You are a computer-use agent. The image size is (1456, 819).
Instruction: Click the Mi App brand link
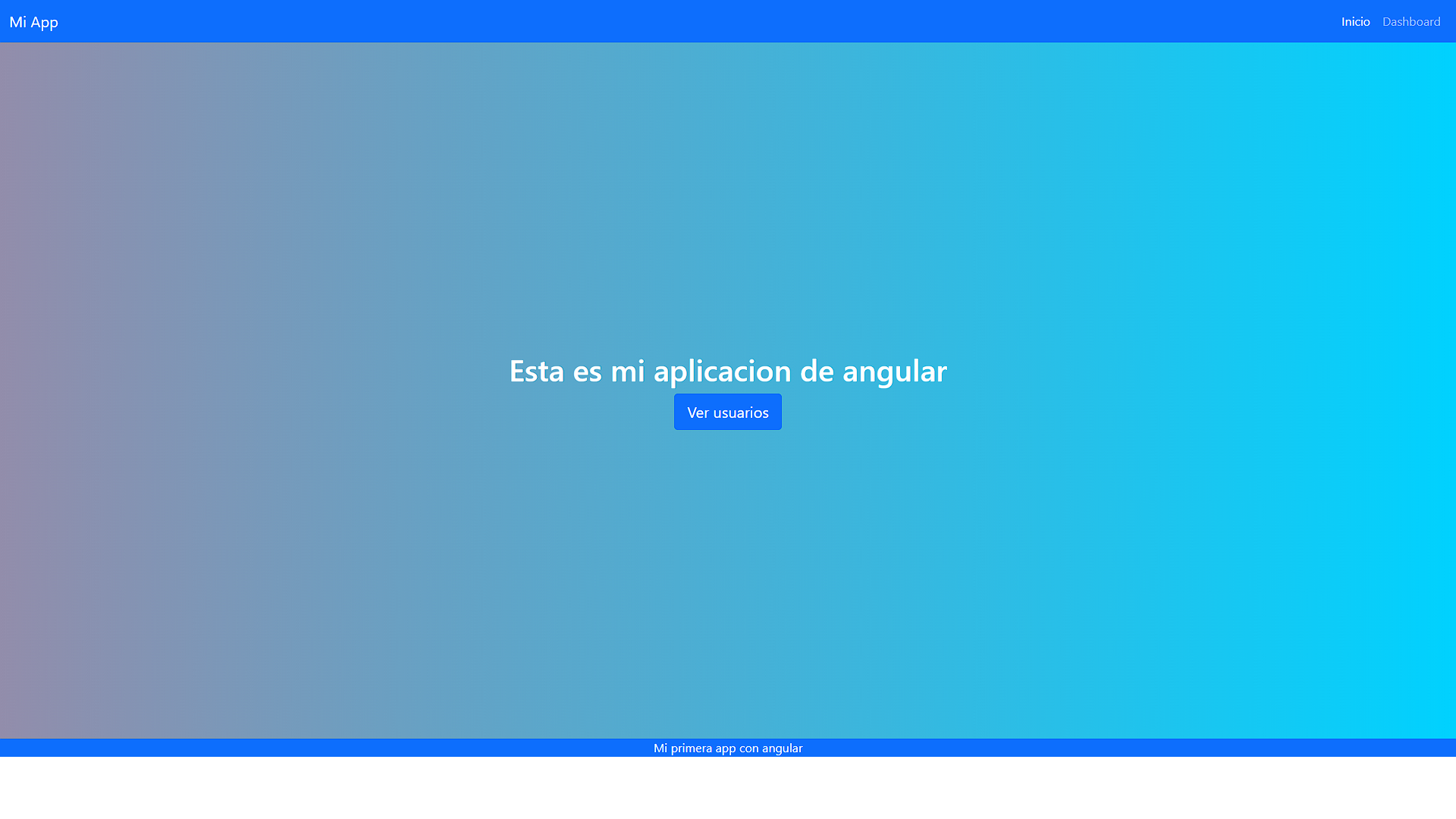click(33, 22)
